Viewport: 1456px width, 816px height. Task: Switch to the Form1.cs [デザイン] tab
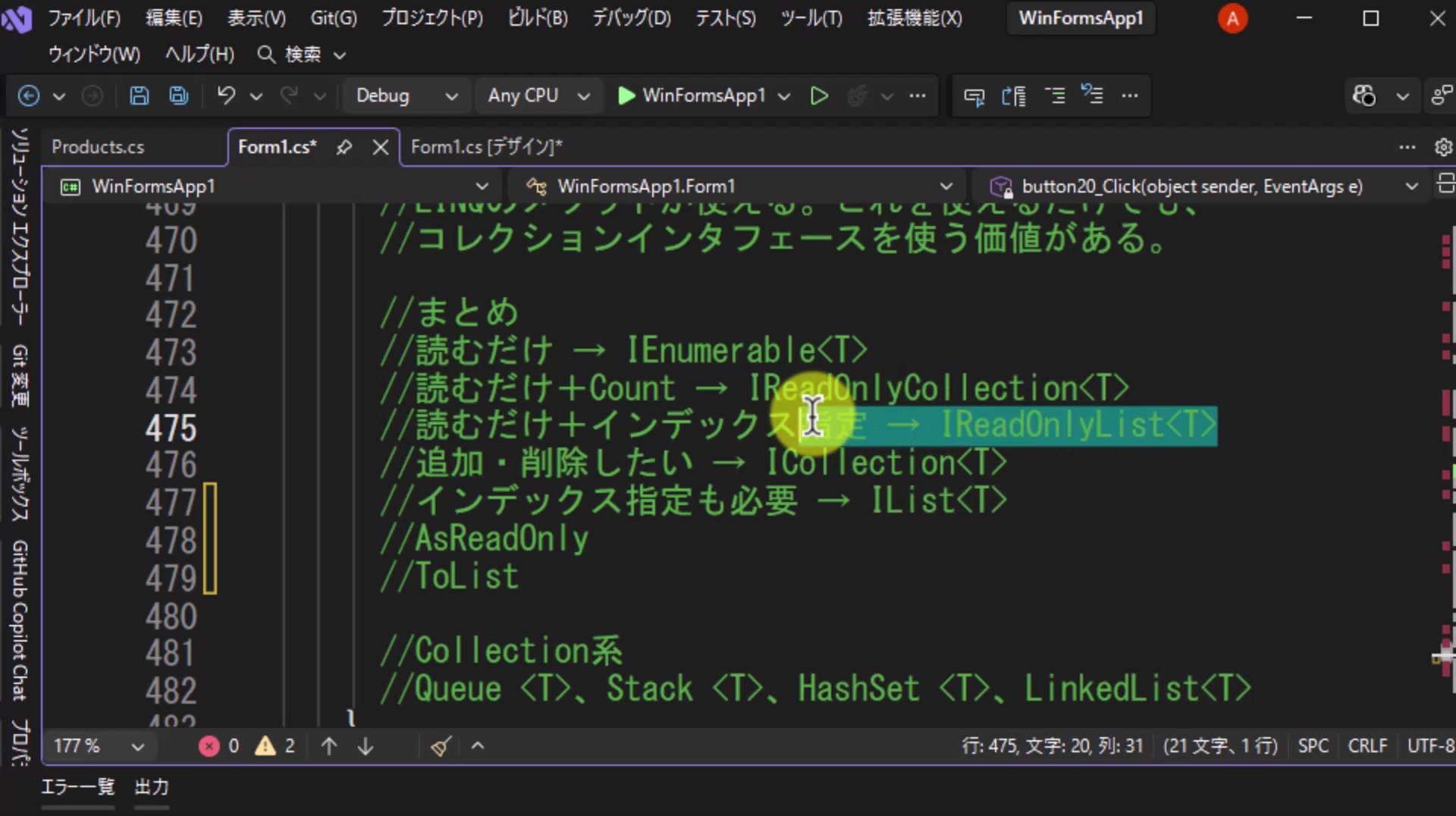pos(486,147)
